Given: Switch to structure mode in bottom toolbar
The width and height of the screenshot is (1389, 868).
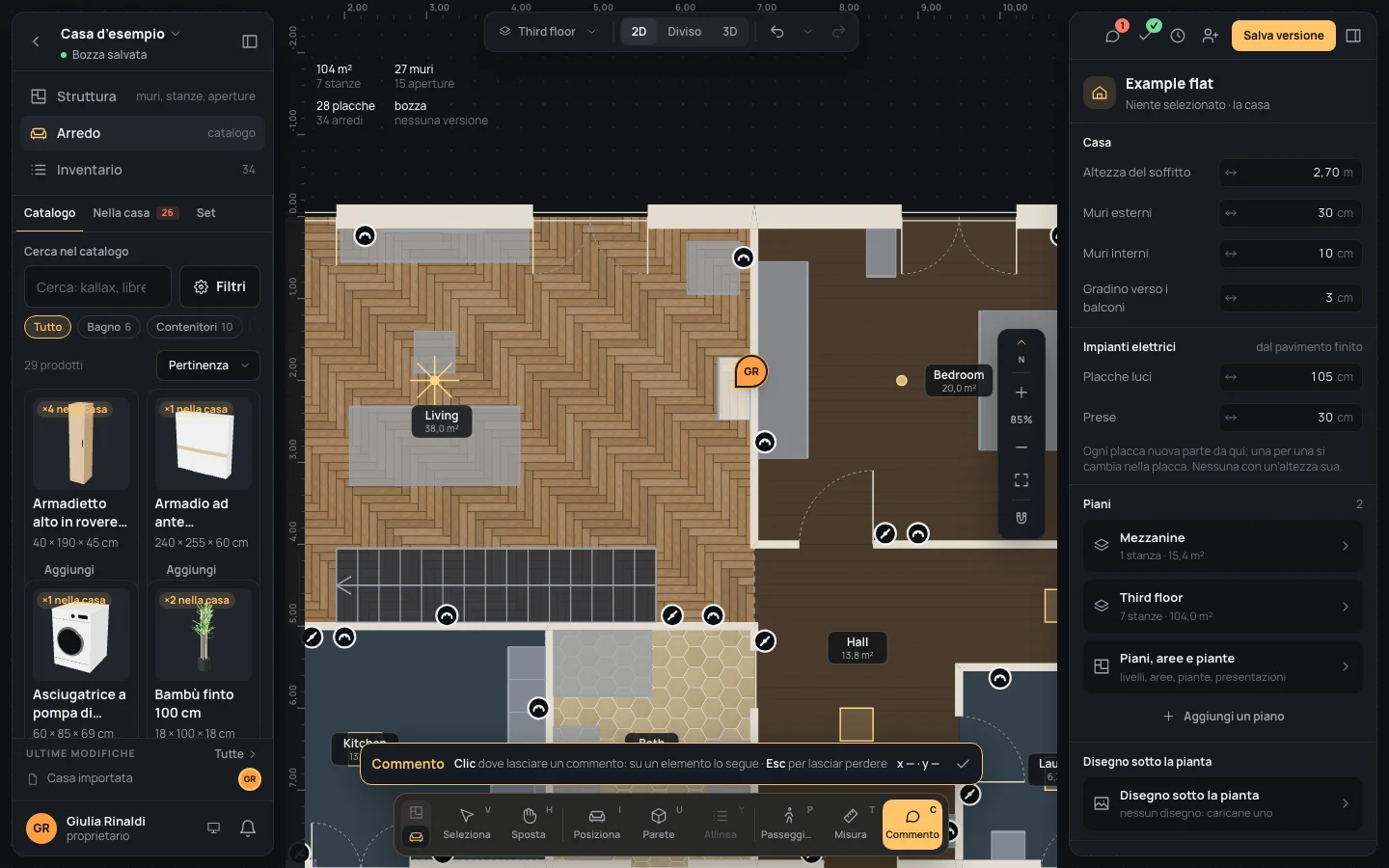Looking at the screenshot, I should (416, 812).
